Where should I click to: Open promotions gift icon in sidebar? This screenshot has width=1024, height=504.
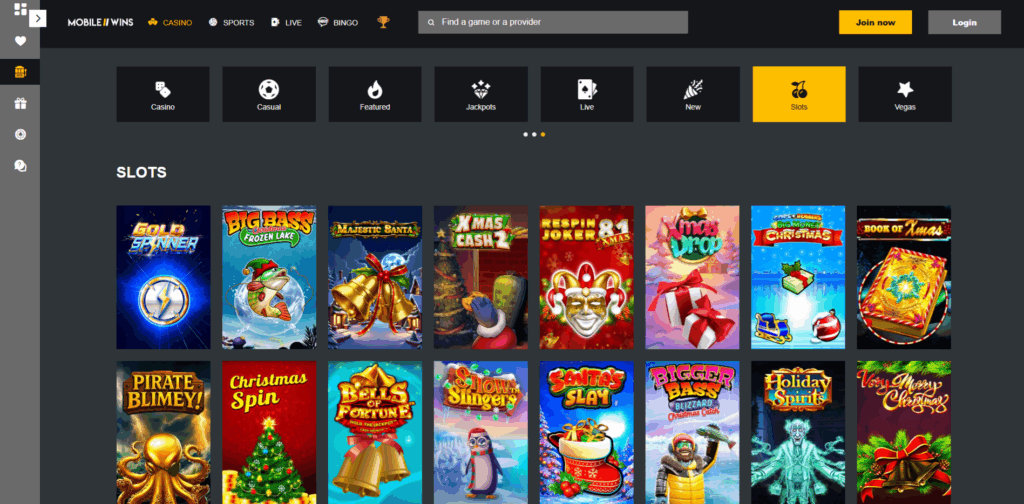[20, 103]
